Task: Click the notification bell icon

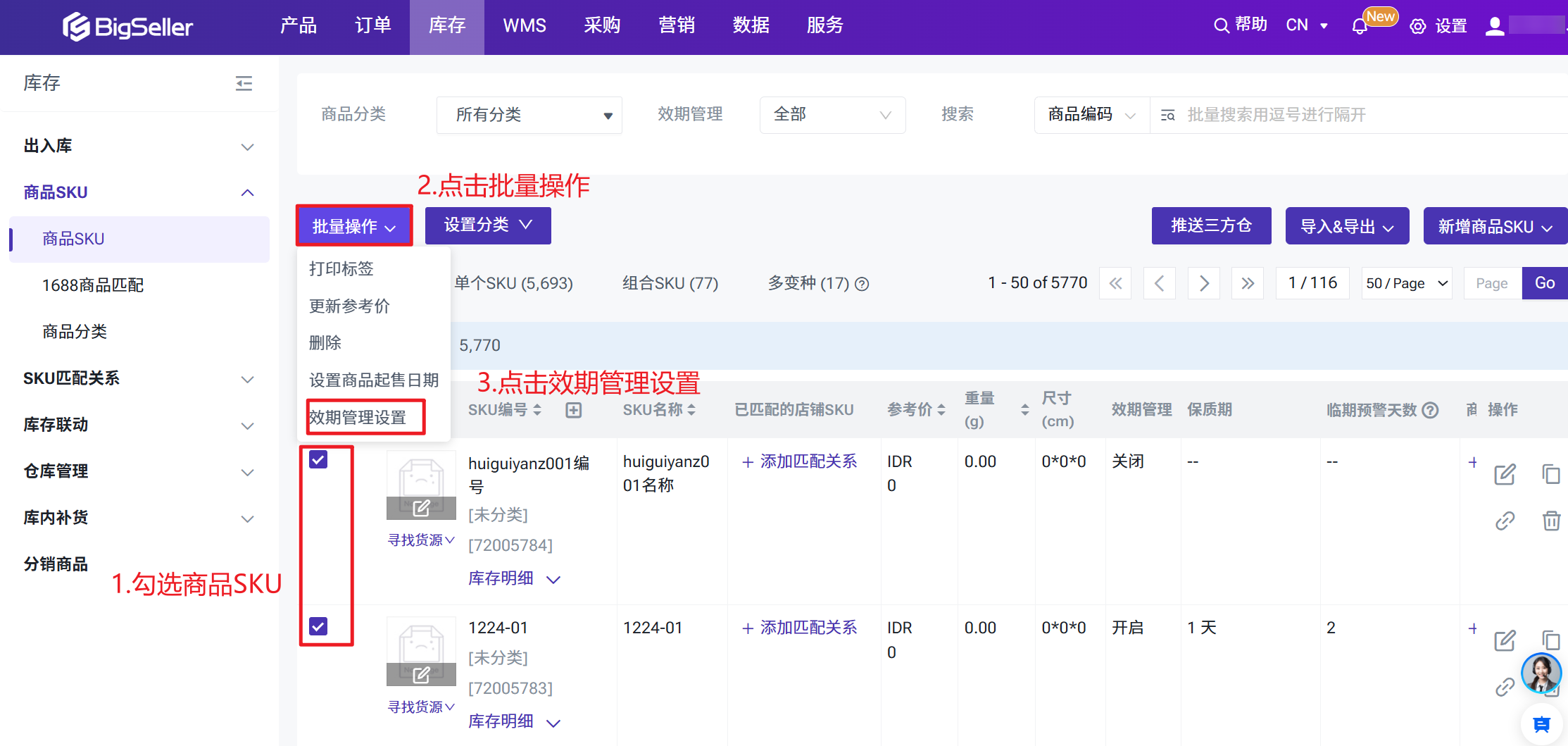Action: click(x=1360, y=27)
